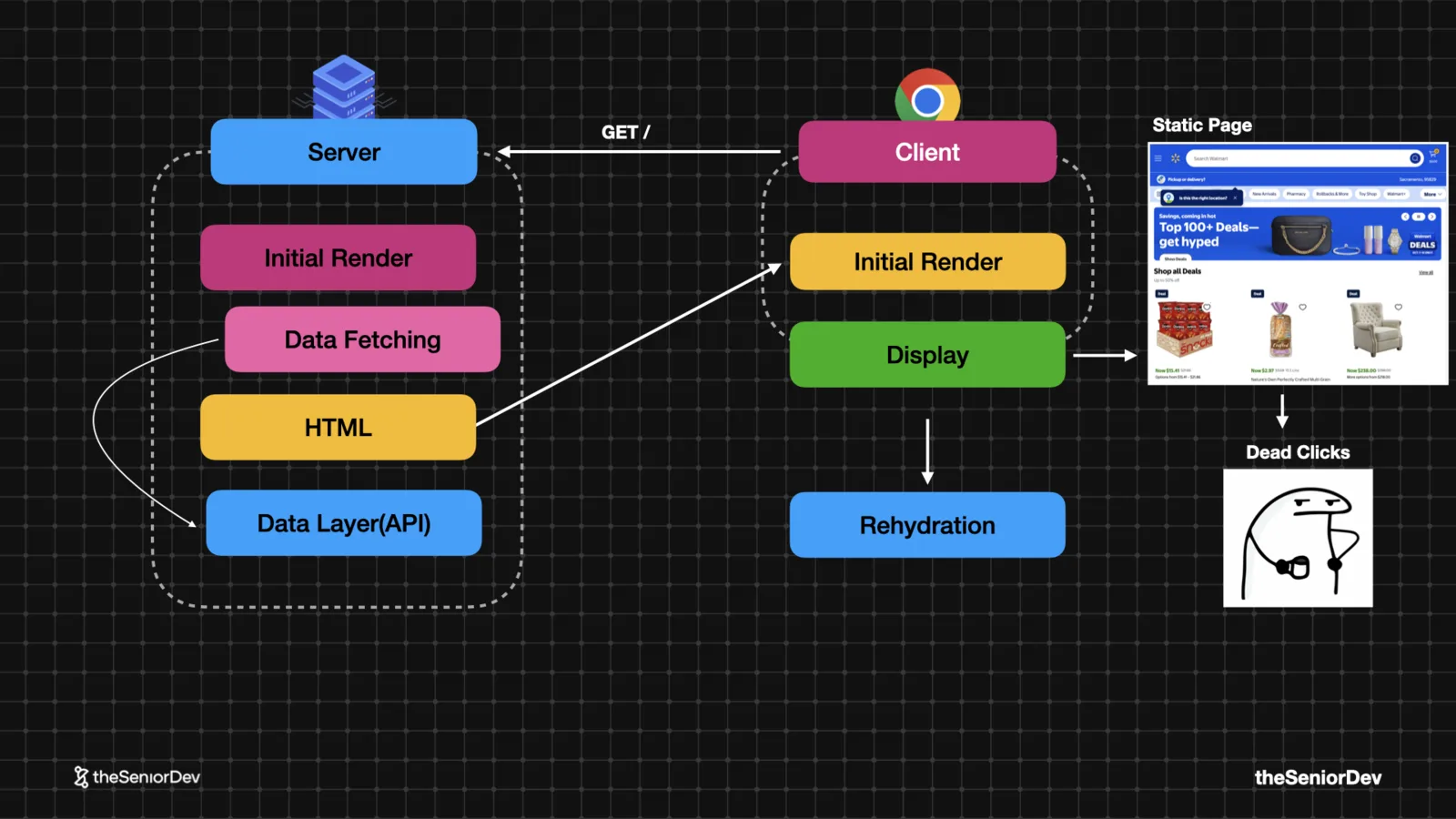This screenshot has height=819, width=1456.
Task: Click the 'Top 100+ Deals' banner headline
Action: [1208, 235]
